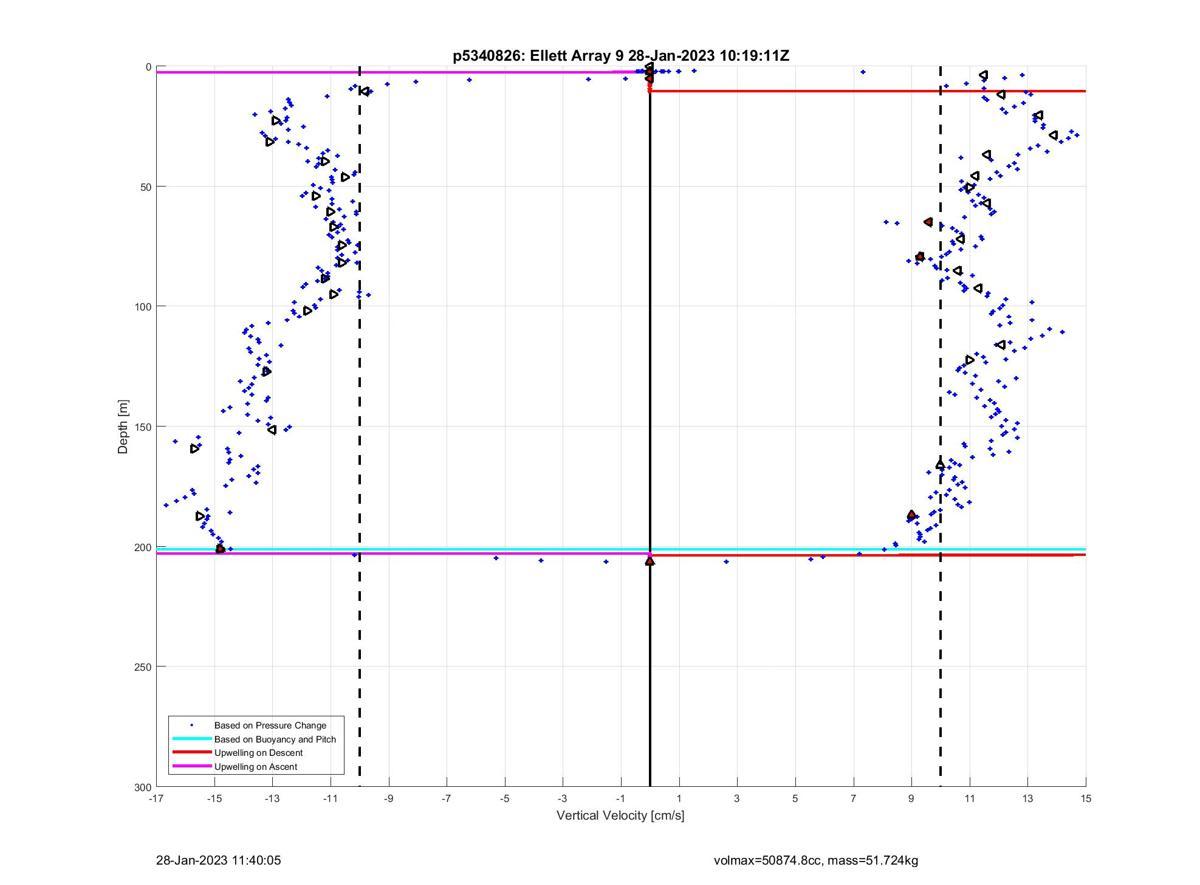Screen dimensions: 1200x885
Task: Click the x-axis tick label -1
Action: [621, 799]
